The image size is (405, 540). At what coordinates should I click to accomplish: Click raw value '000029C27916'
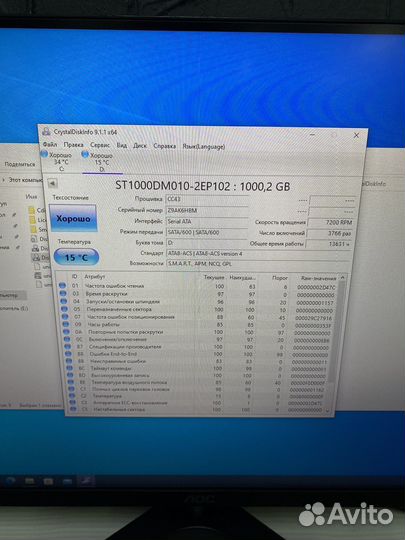[x=314, y=318]
